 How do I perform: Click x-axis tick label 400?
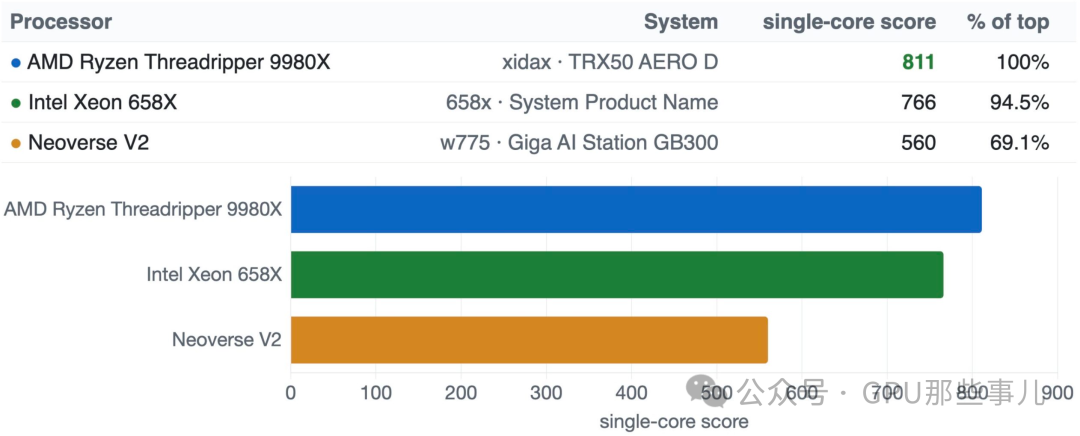point(631,394)
